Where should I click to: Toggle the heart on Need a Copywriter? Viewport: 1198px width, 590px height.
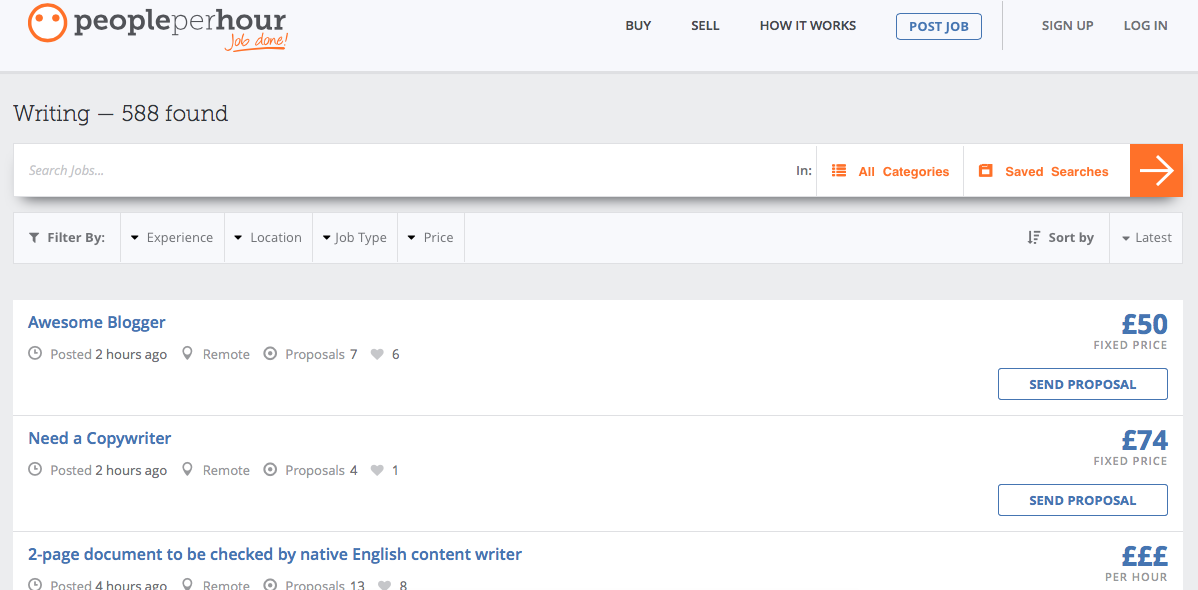point(375,469)
